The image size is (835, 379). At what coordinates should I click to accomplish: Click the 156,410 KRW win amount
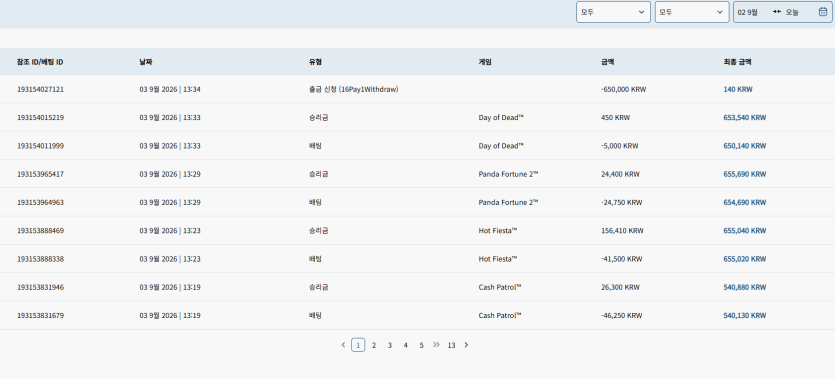pos(622,230)
